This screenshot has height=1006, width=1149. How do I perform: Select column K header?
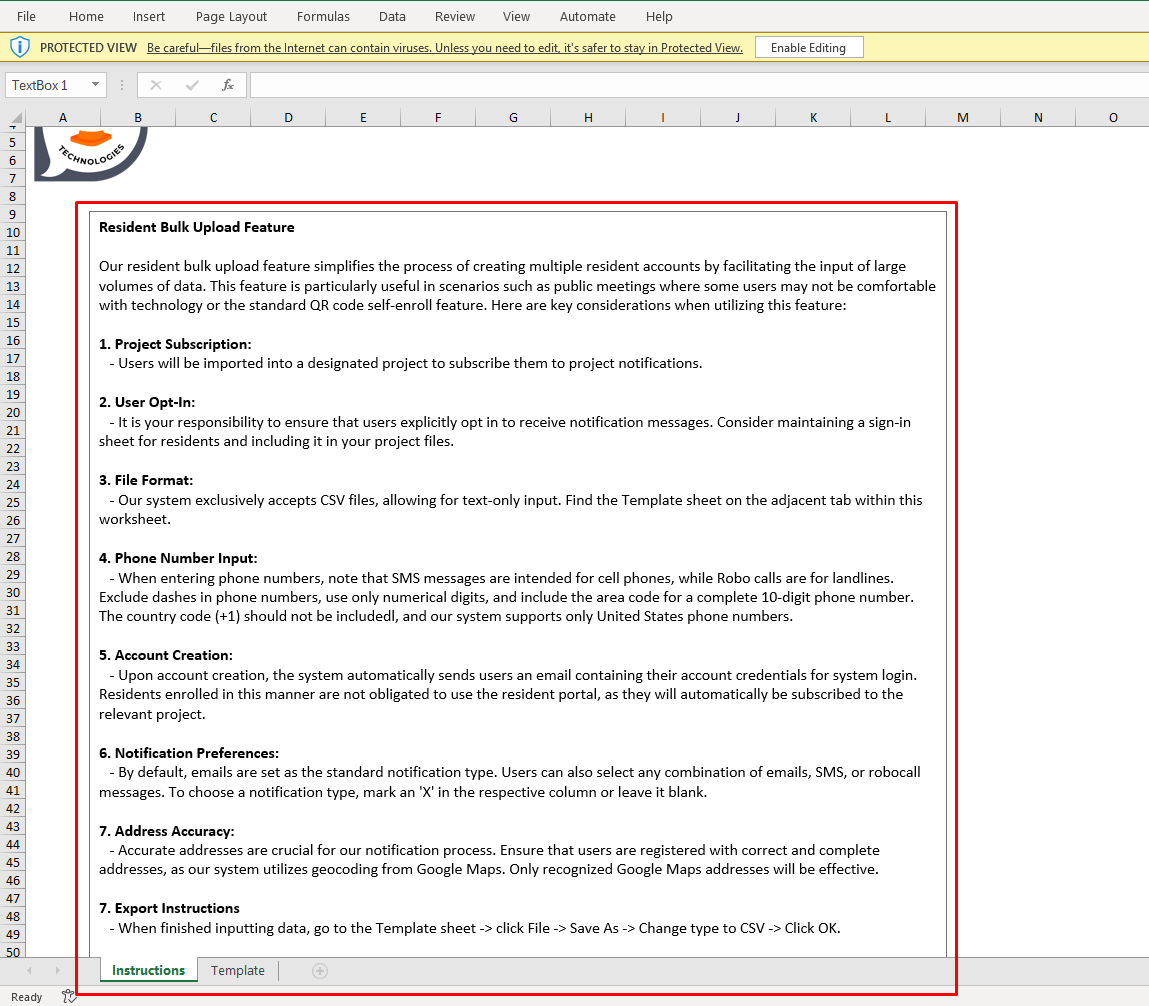[x=813, y=117]
